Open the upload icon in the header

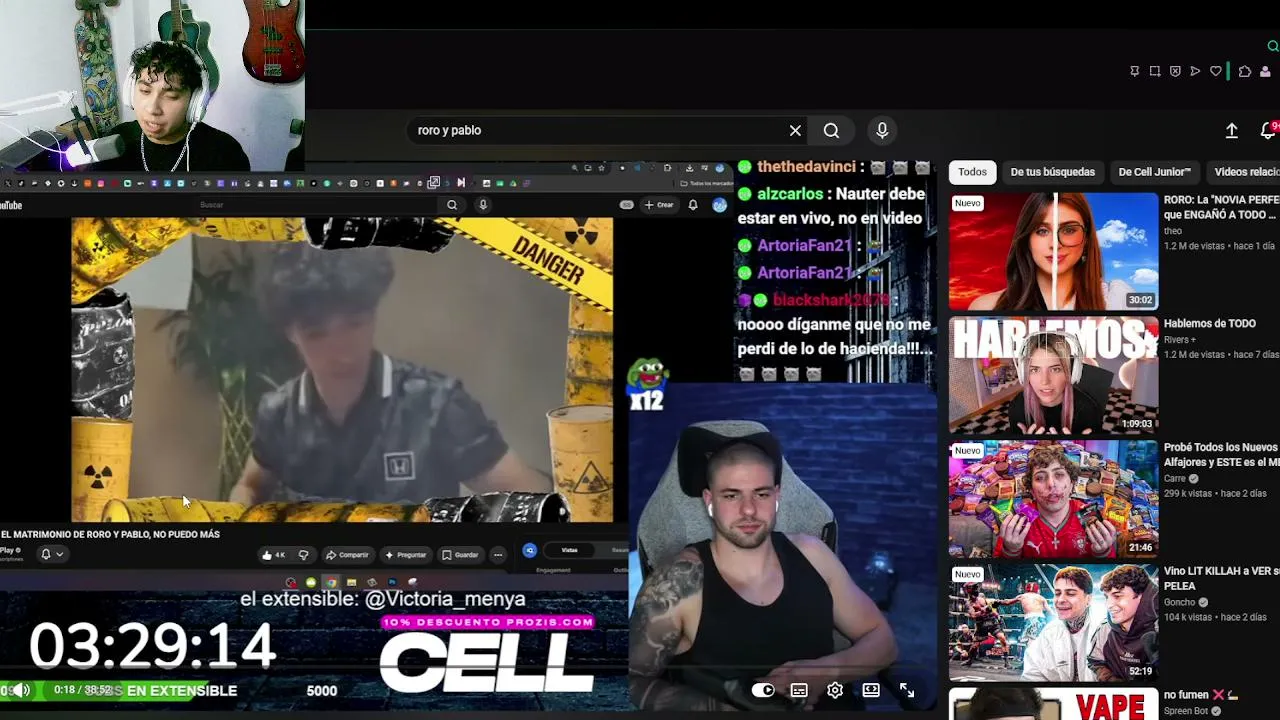pos(1232,131)
